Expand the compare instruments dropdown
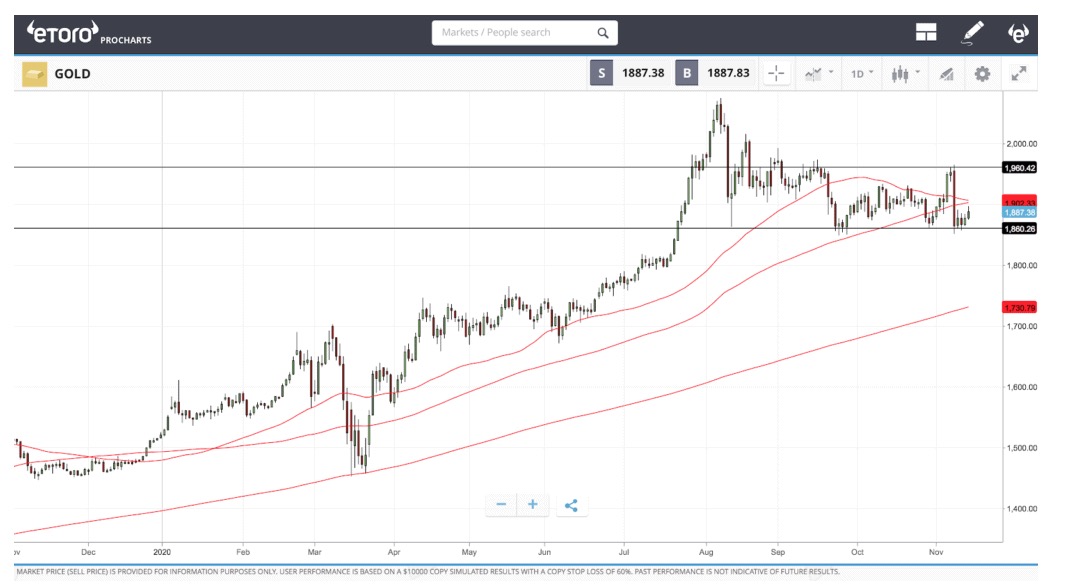Image resolution: width=1065 pixels, height=587 pixels. pos(819,74)
